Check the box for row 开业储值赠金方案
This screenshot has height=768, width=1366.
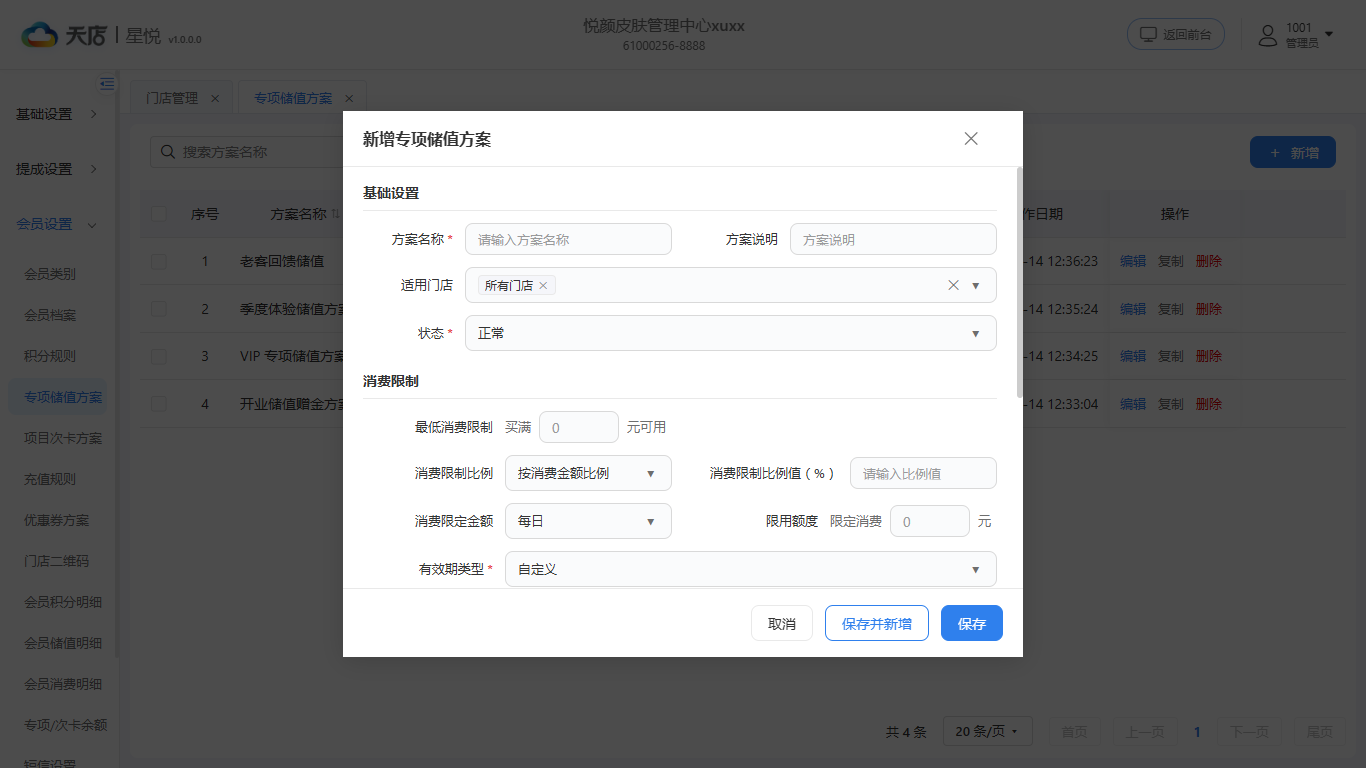click(159, 404)
